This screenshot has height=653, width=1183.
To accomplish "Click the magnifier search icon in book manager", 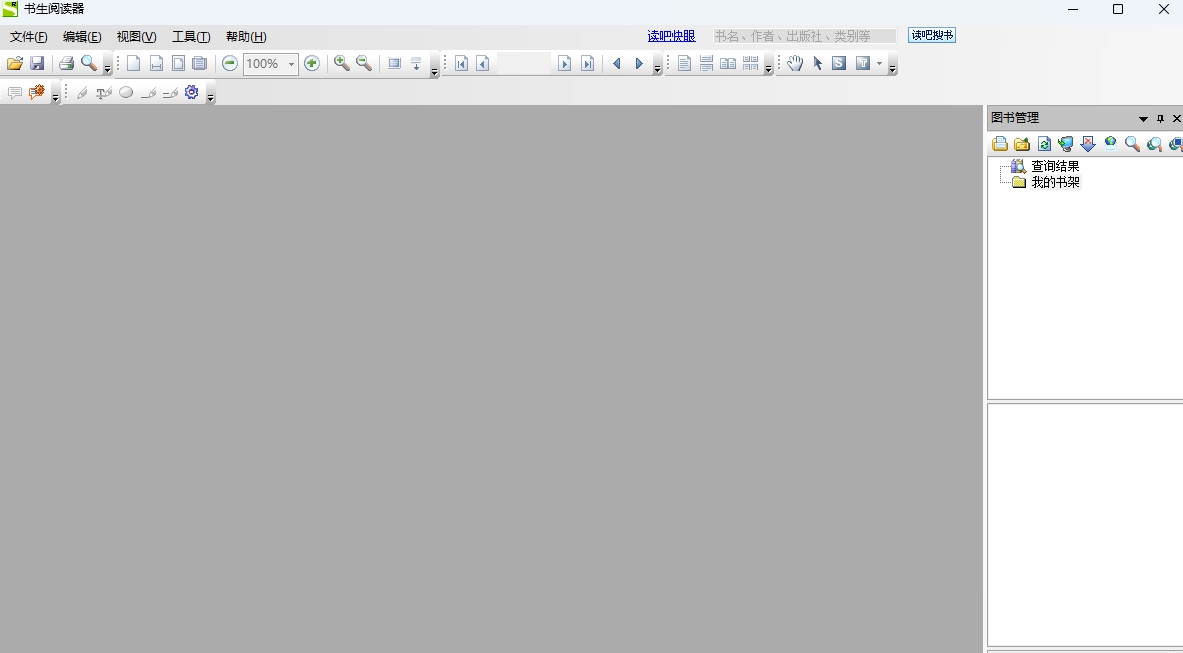I will click(1132, 143).
